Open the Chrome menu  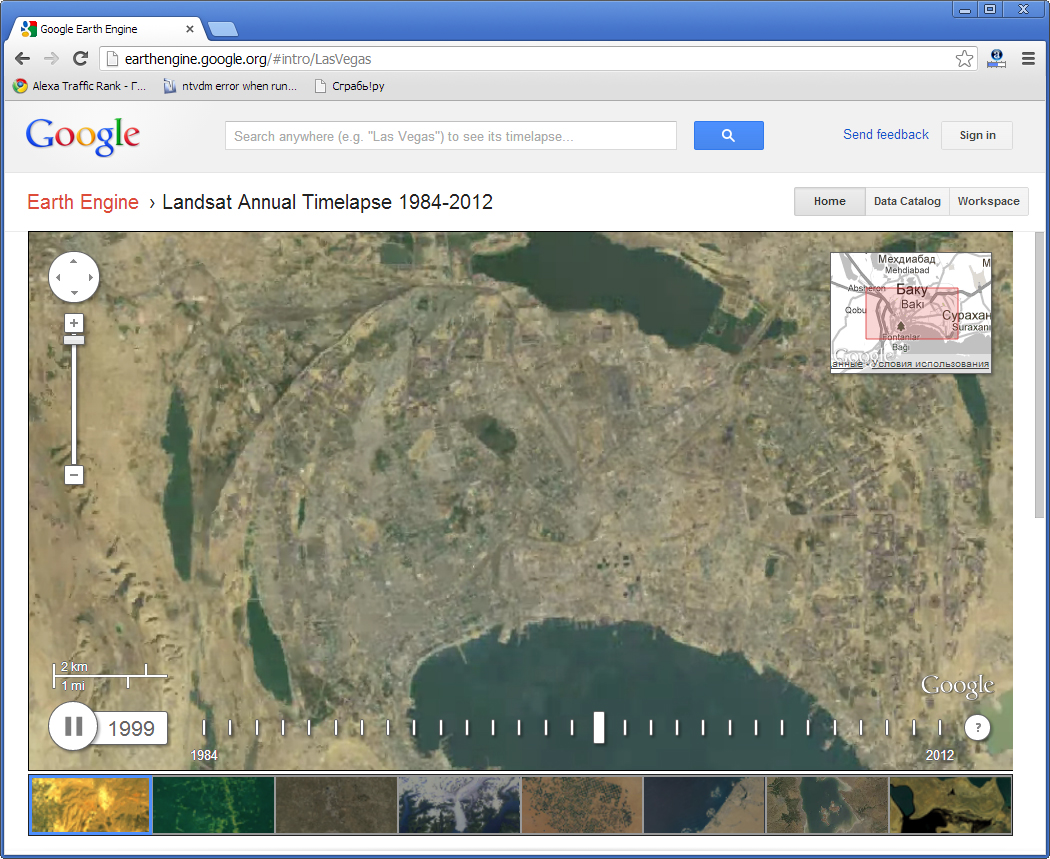(x=1029, y=59)
